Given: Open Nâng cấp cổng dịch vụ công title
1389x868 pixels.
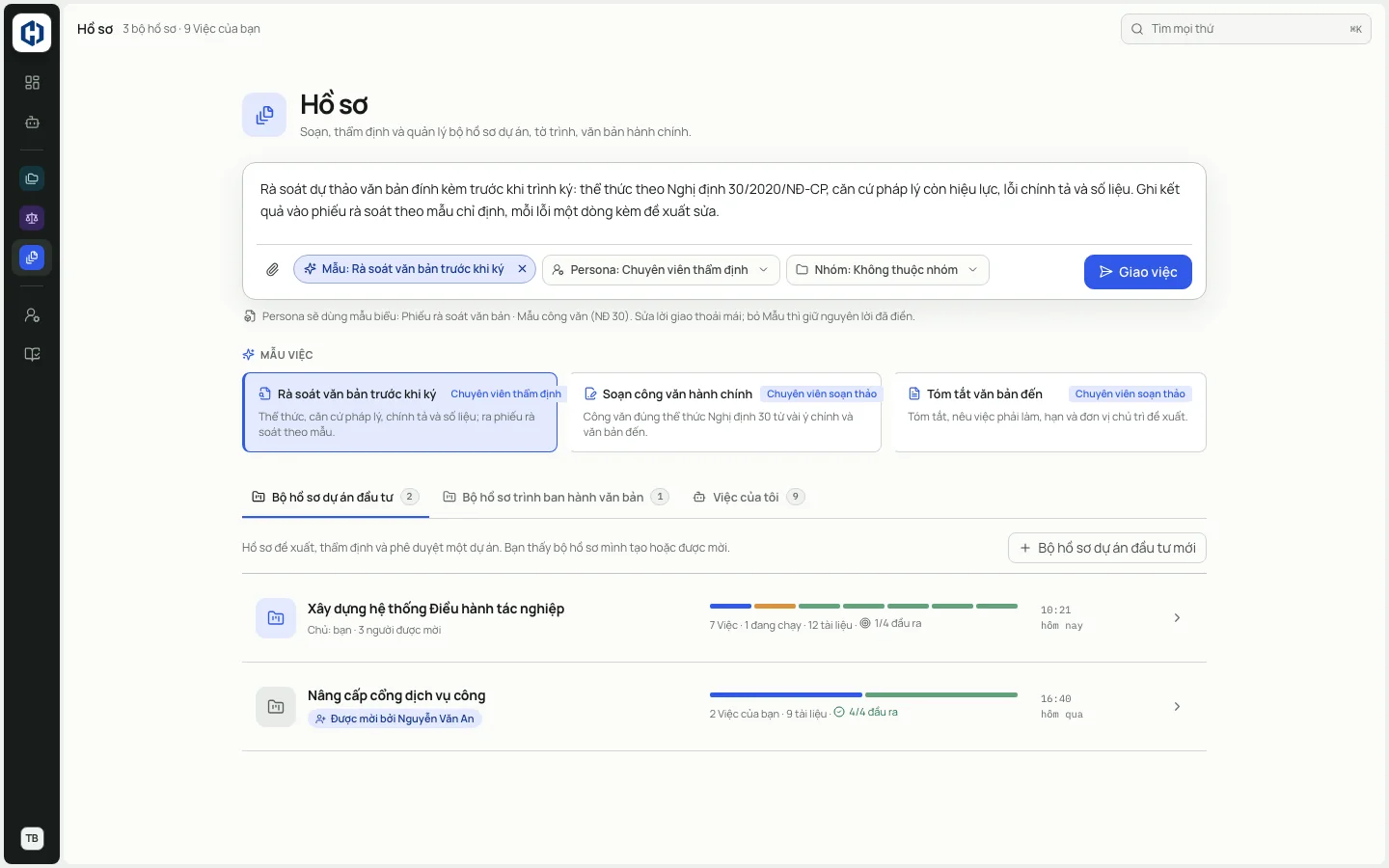Looking at the screenshot, I should click(396, 695).
